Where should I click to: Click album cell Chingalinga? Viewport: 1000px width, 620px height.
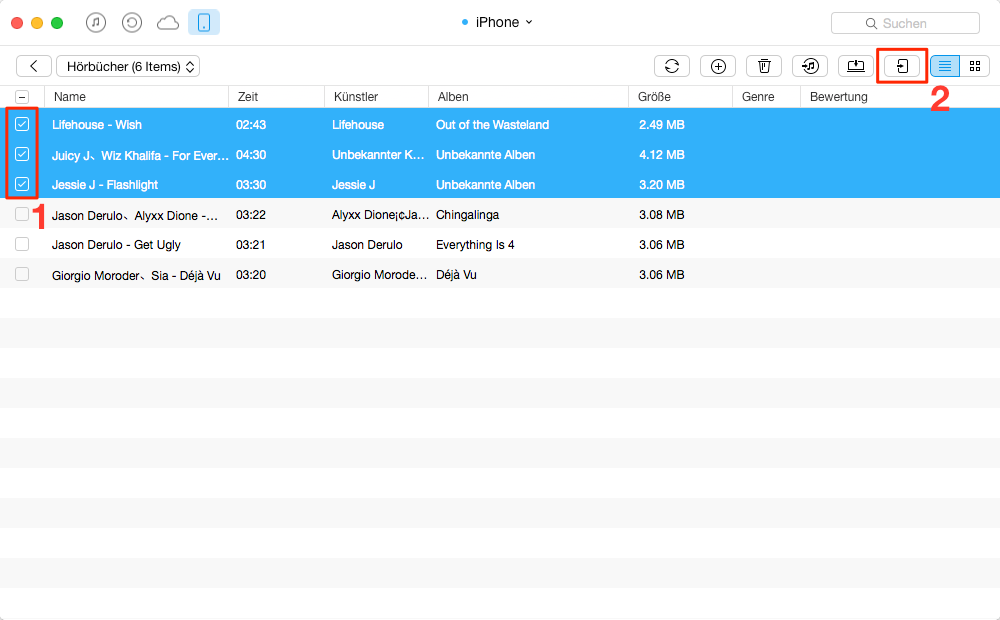467,215
